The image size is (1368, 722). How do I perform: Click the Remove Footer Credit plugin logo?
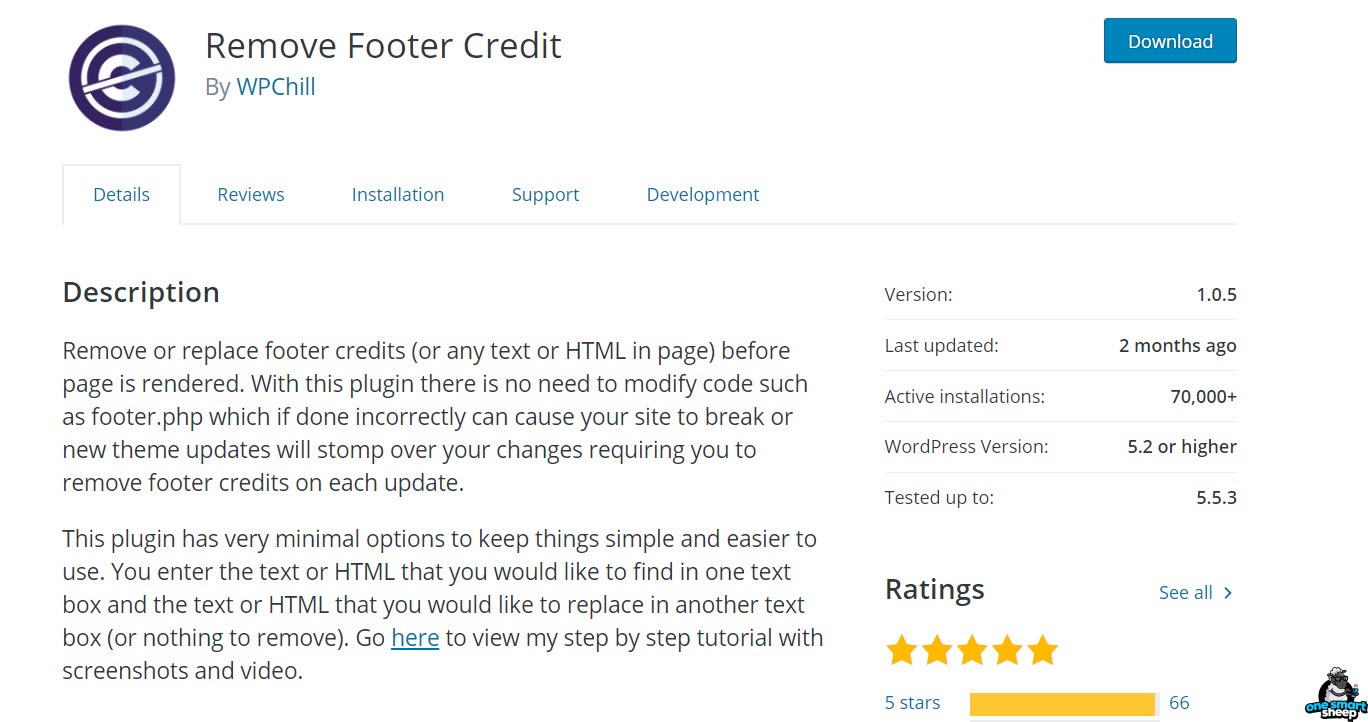pos(120,77)
